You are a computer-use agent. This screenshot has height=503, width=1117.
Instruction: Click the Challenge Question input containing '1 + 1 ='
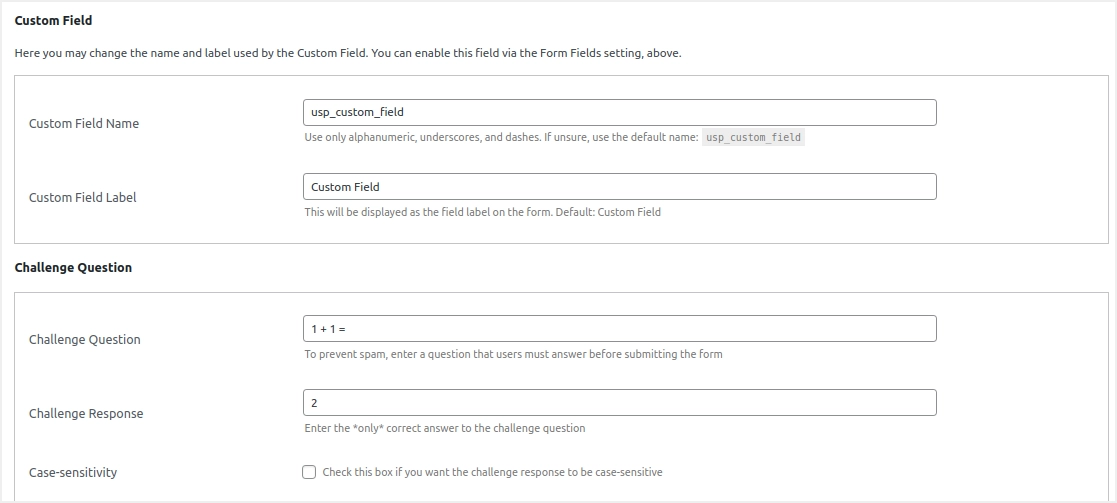coord(619,329)
